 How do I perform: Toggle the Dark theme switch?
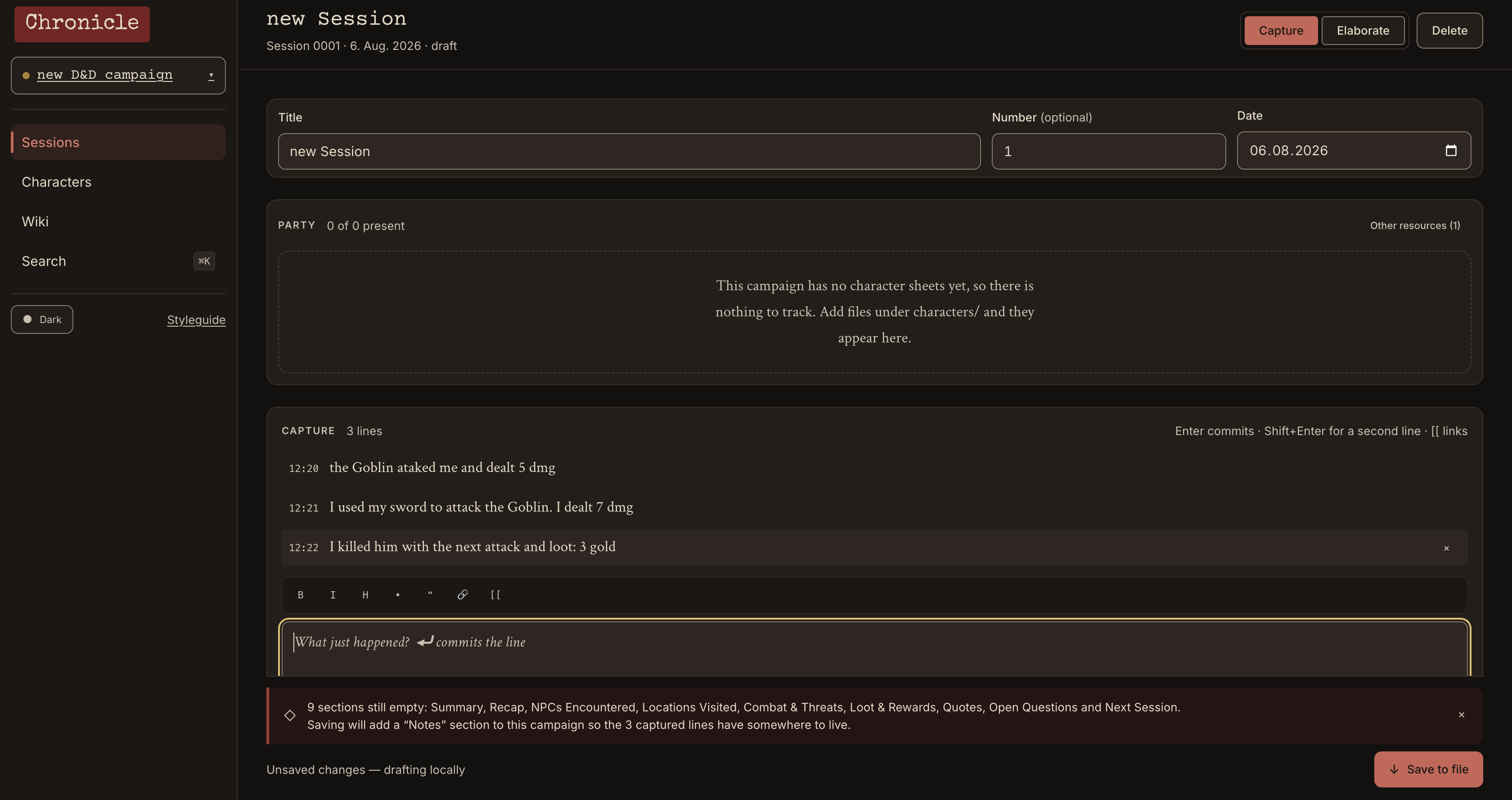coord(42,319)
